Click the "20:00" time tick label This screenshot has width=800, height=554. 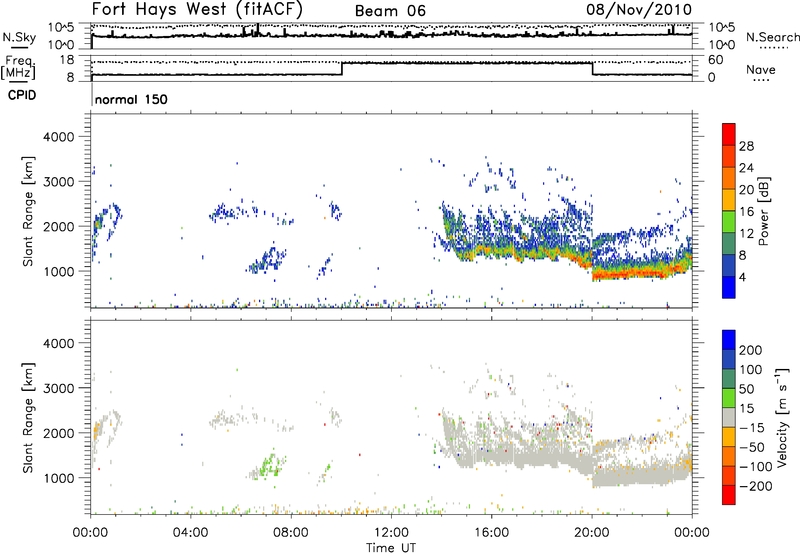[x=592, y=533]
